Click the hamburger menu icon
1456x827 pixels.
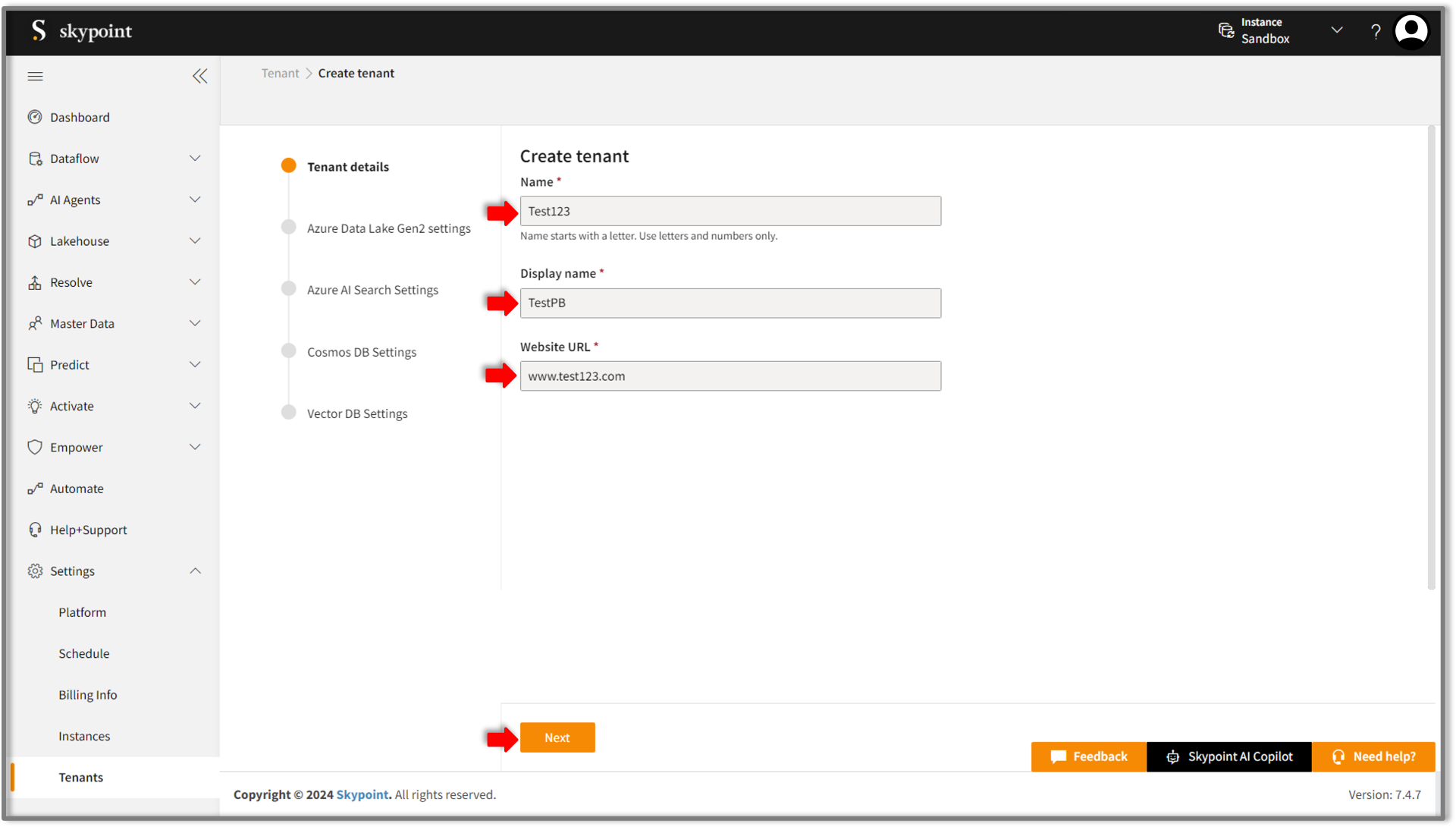point(35,76)
